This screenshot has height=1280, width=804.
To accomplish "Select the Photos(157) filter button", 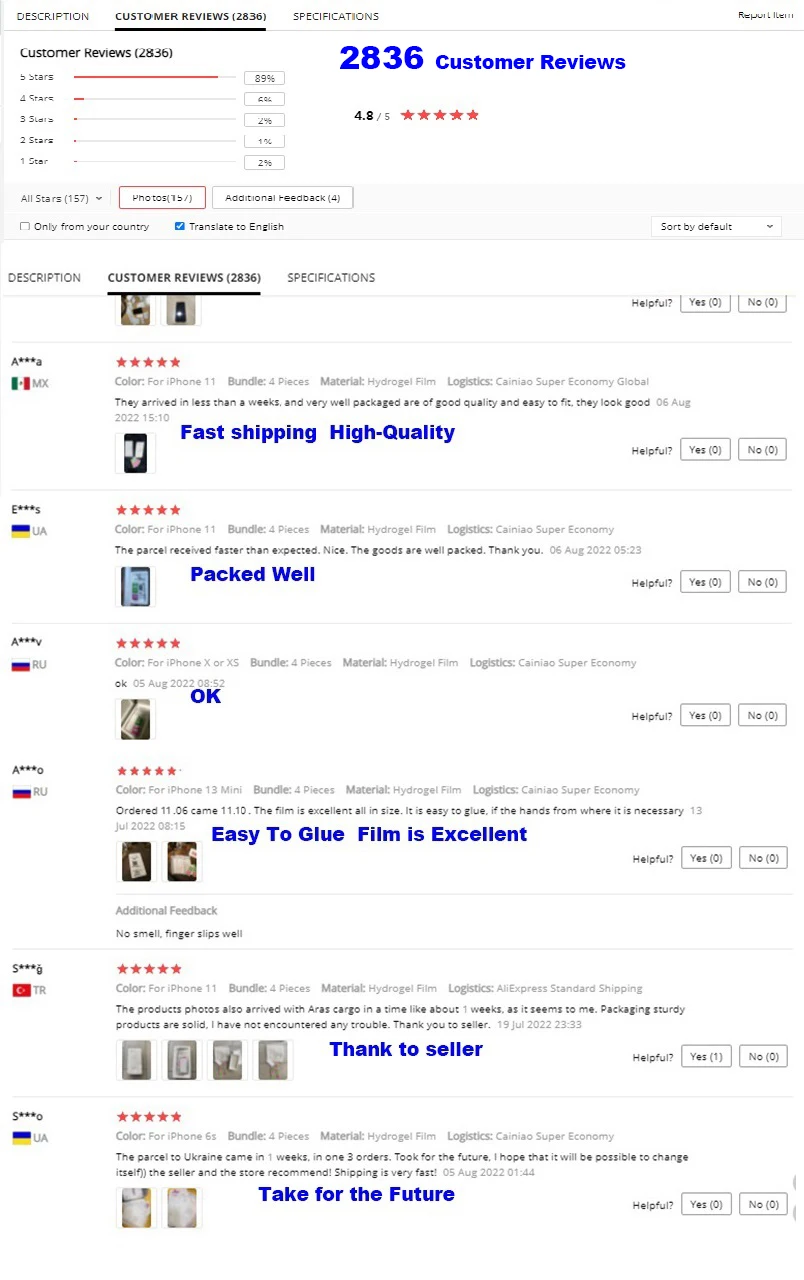I will tap(162, 198).
